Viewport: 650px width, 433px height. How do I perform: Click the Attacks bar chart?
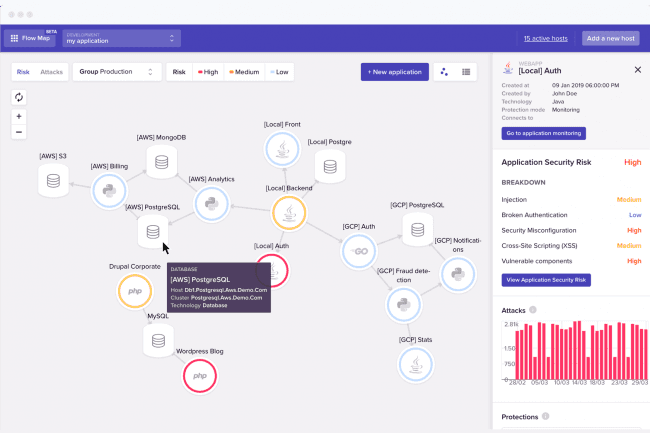coord(575,352)
